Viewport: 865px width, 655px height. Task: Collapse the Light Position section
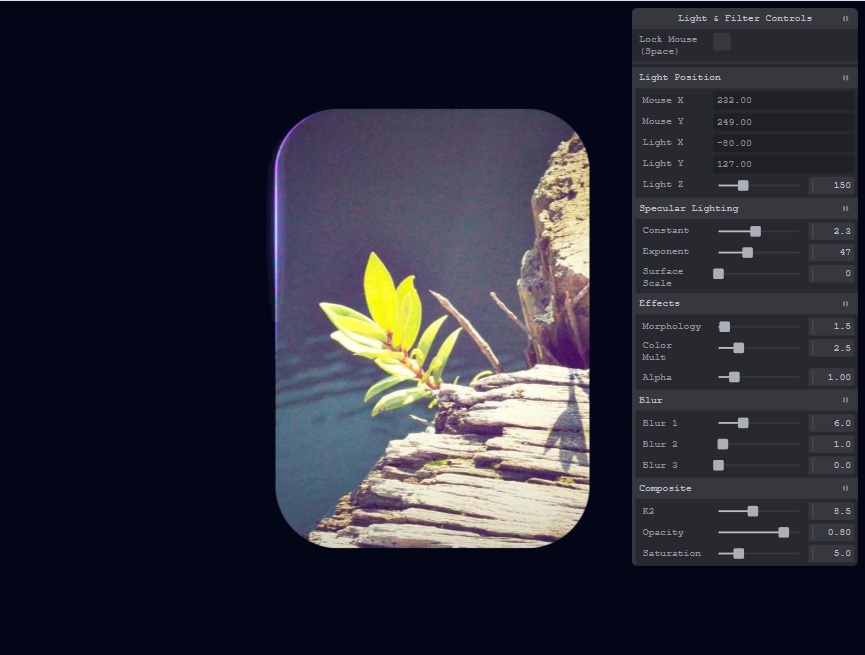click(x=845, y=78)
